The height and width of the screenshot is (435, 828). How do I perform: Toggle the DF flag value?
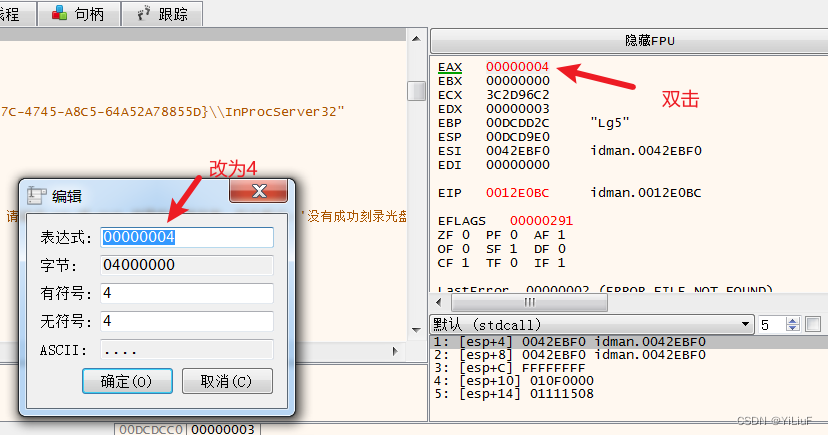(x=561, y=249)
